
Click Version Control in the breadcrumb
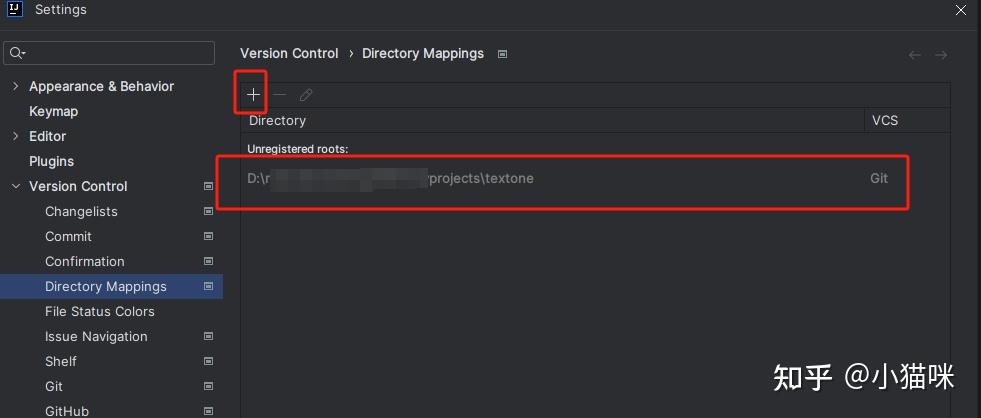pyautogui.click(x=289, y=54)
